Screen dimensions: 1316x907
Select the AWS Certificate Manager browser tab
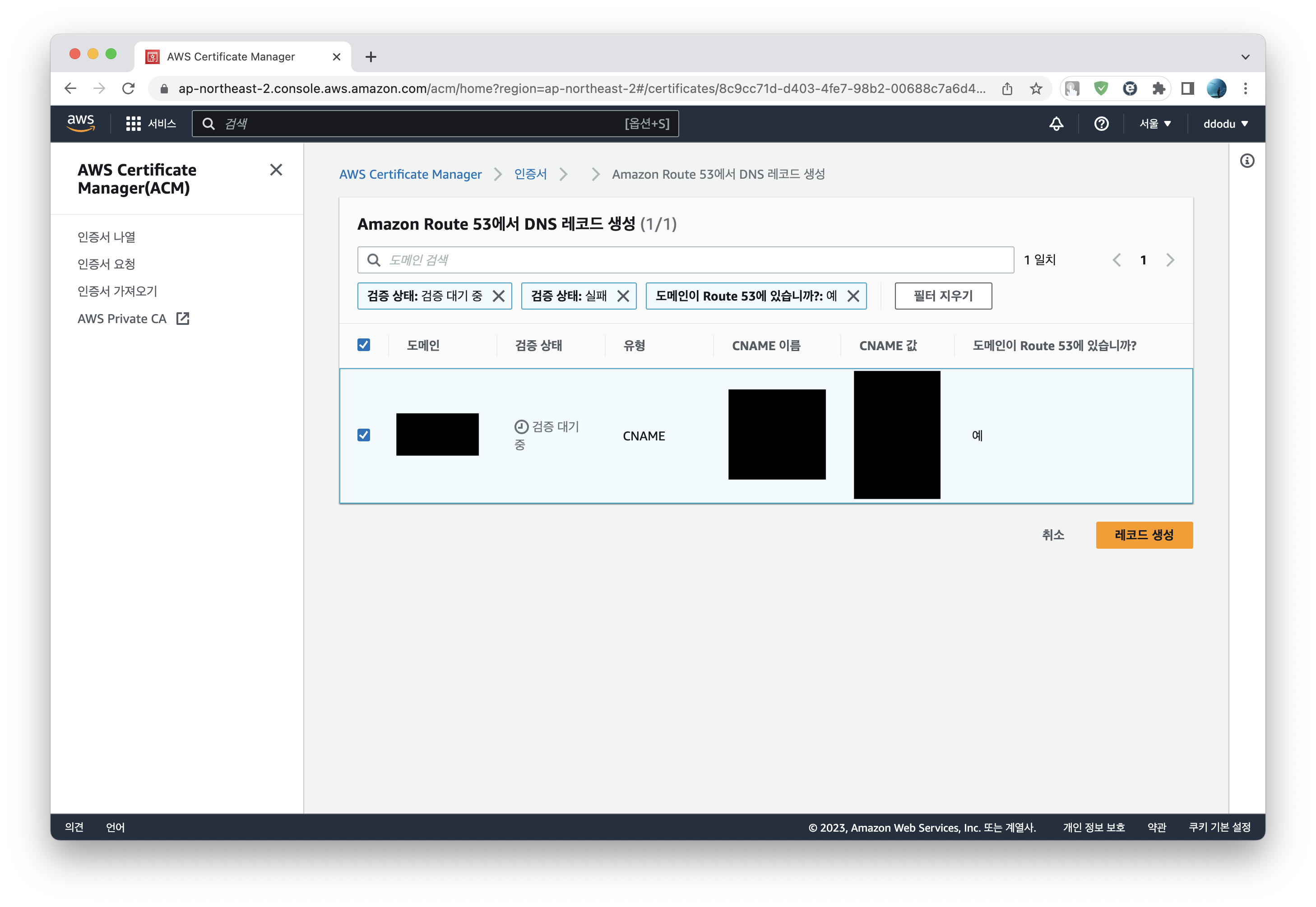tap(243, 56)
